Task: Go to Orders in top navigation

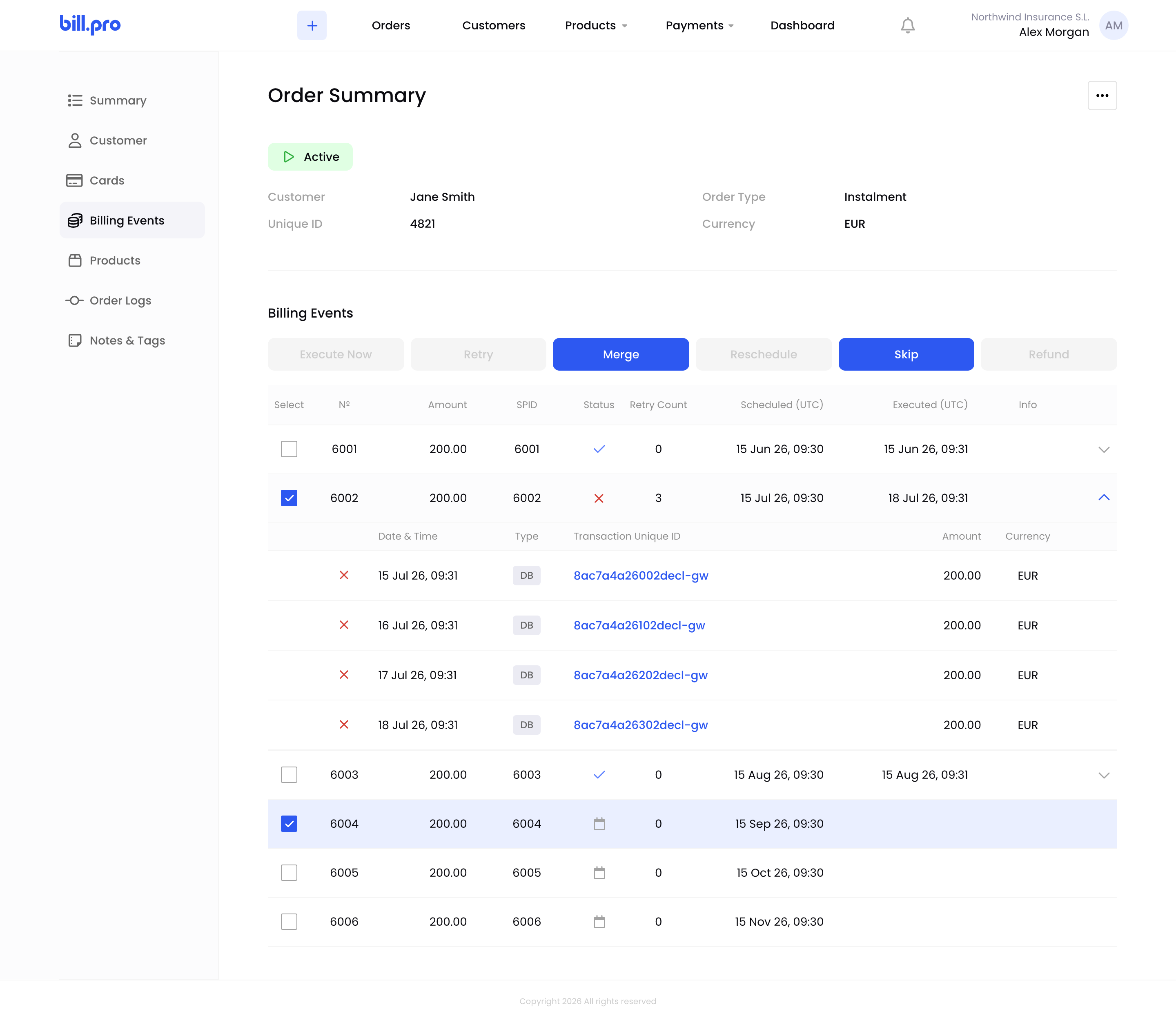Action: click(x=391, y=26)
